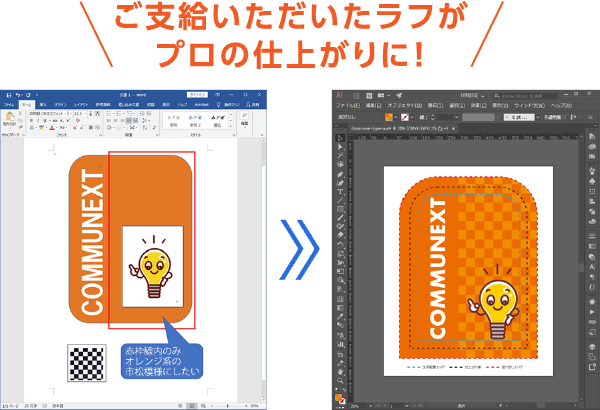Click the Undo arrow in Word title bar
The height and width of the screenshot is (410, 600).
[18, 93]
